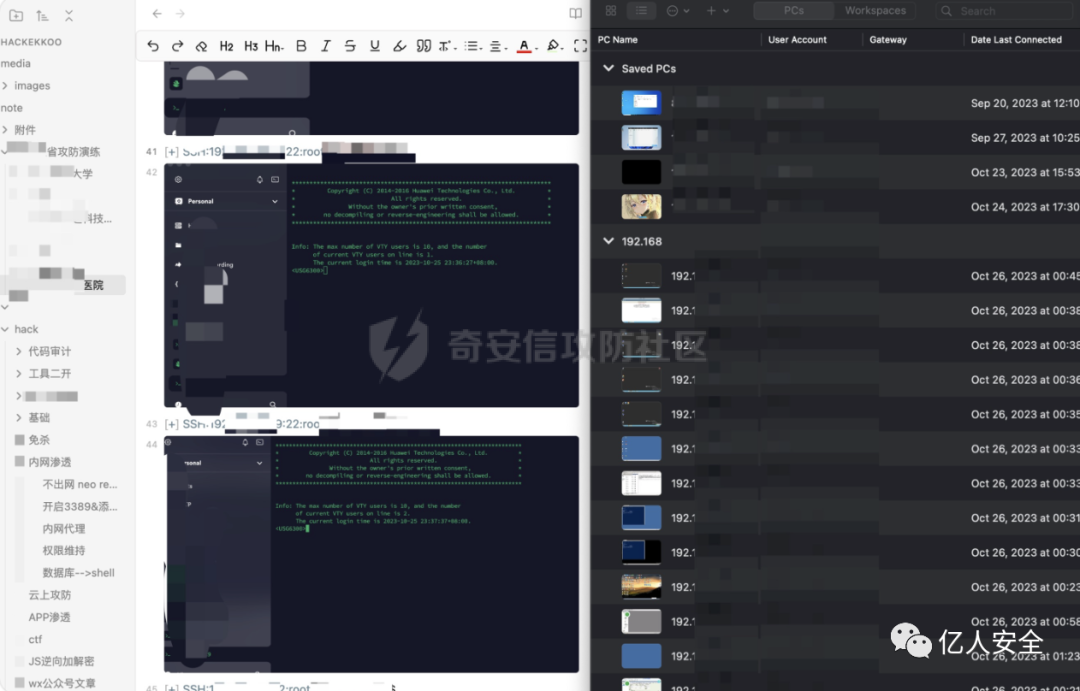Switch to reading view via the book icon
The width and height of the screenshot is (1080, 691).
pos(575,14)
